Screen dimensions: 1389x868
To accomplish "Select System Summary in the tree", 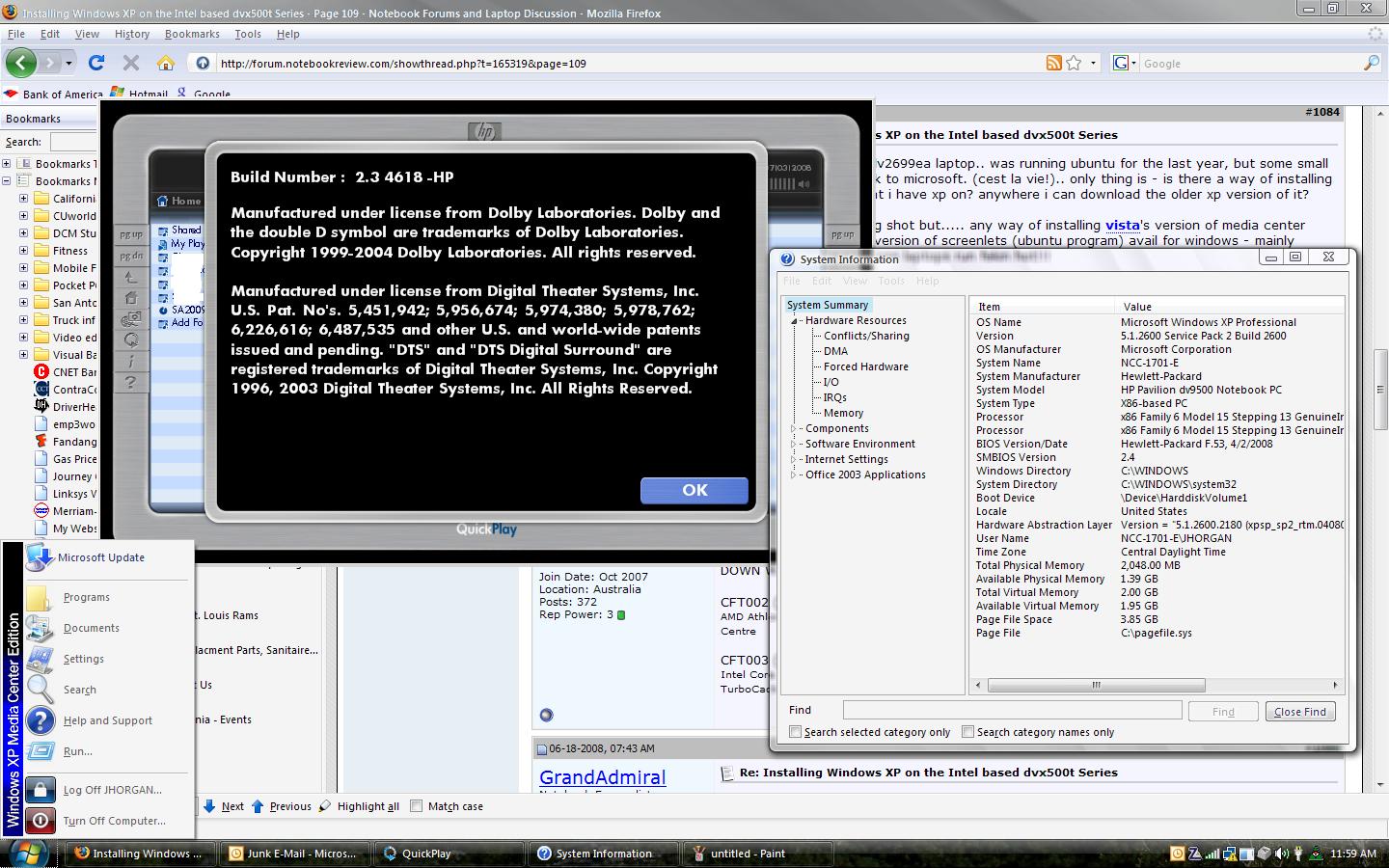I will (x=828, y=305).
